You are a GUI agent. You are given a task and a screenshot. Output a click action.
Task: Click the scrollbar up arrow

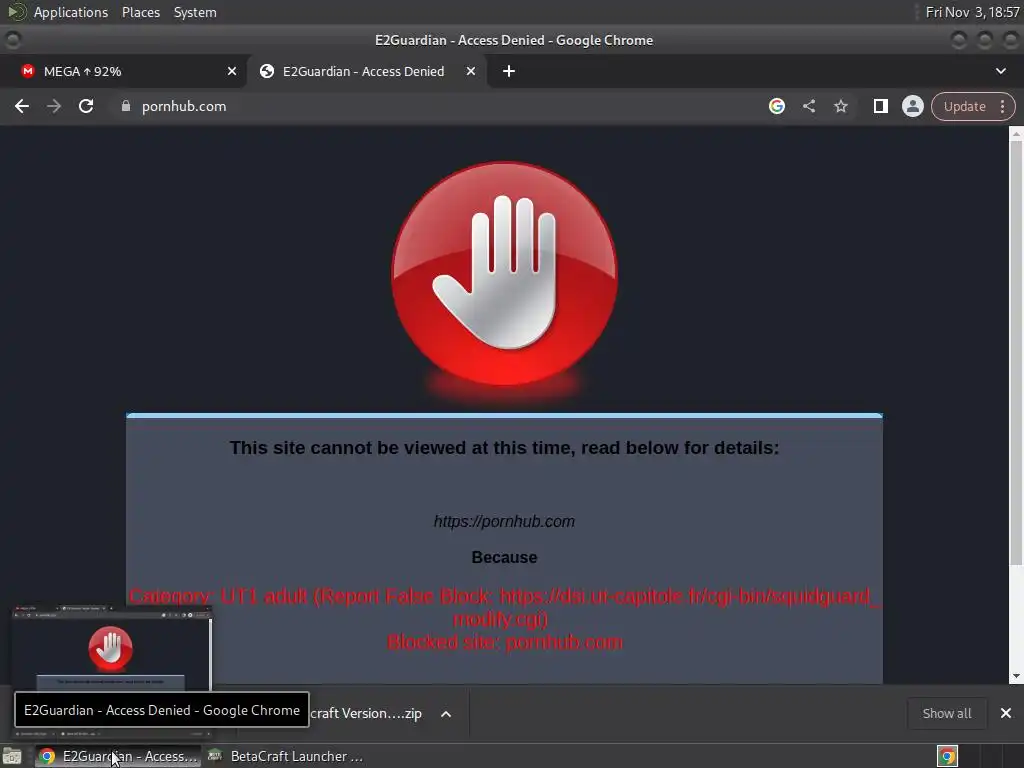pos(1016,133)
